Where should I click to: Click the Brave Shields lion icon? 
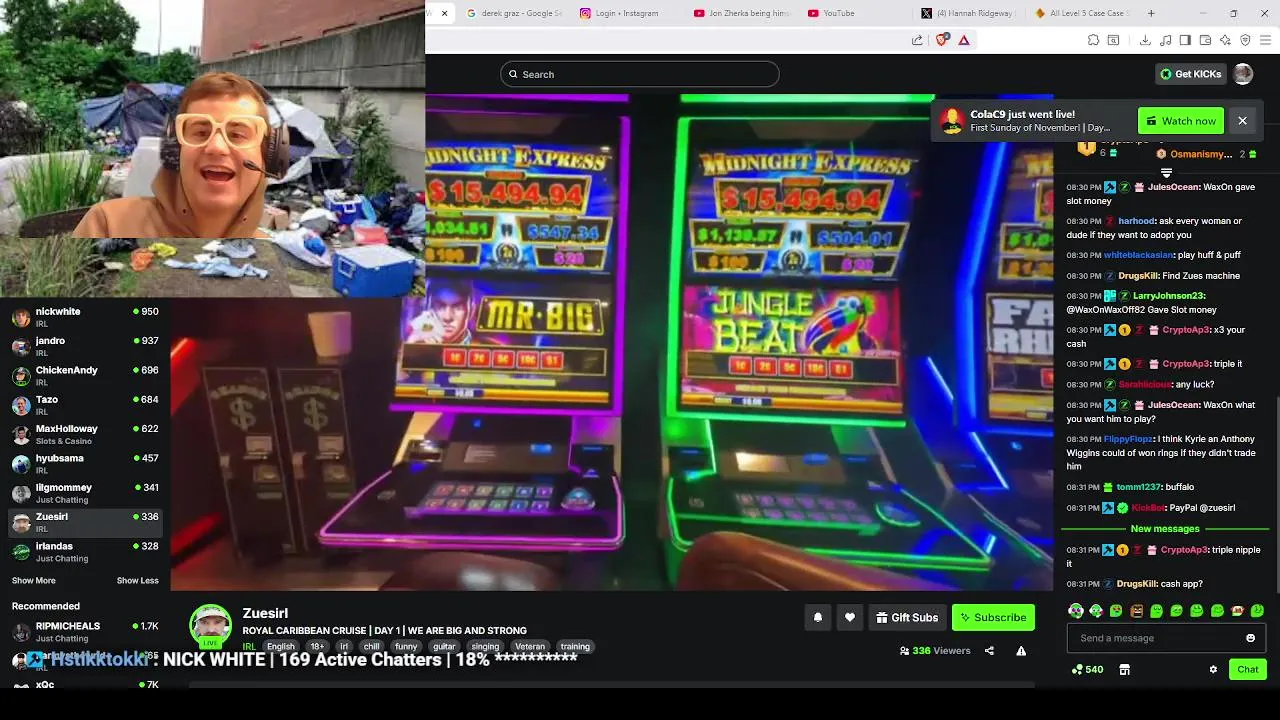[x=942, y=40]
